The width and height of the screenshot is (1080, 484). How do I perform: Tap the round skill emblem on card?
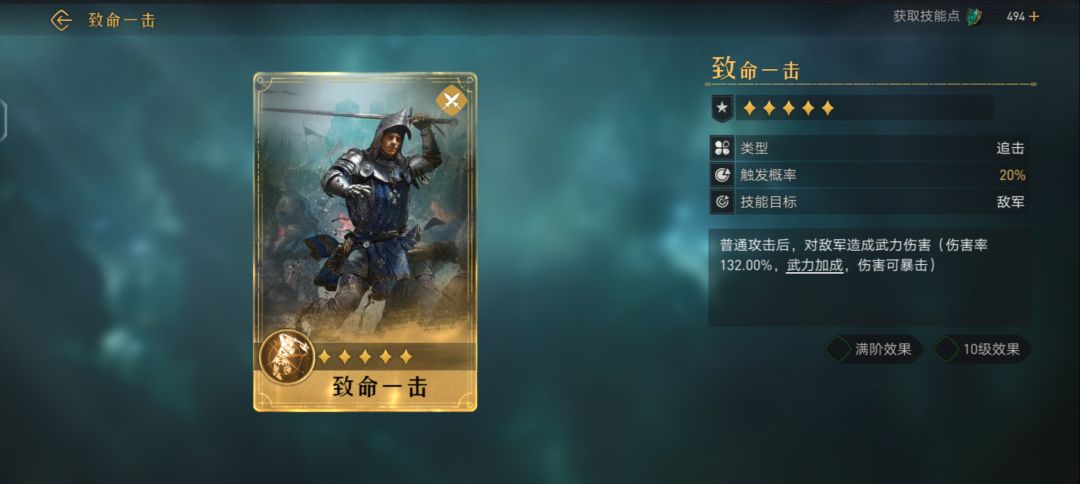[x=287, y=357]
